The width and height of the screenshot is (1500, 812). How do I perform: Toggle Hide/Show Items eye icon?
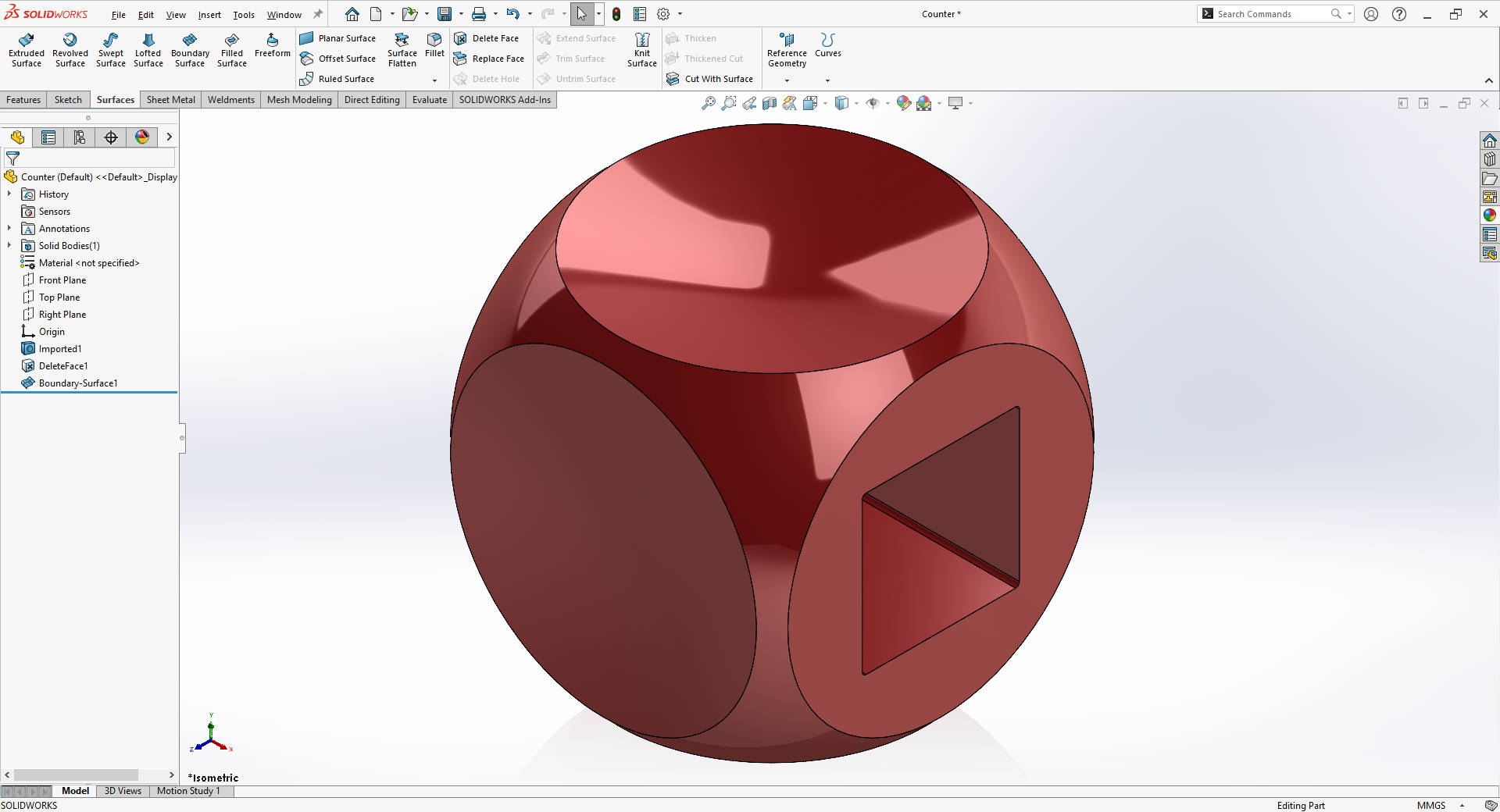coord(873,102)
